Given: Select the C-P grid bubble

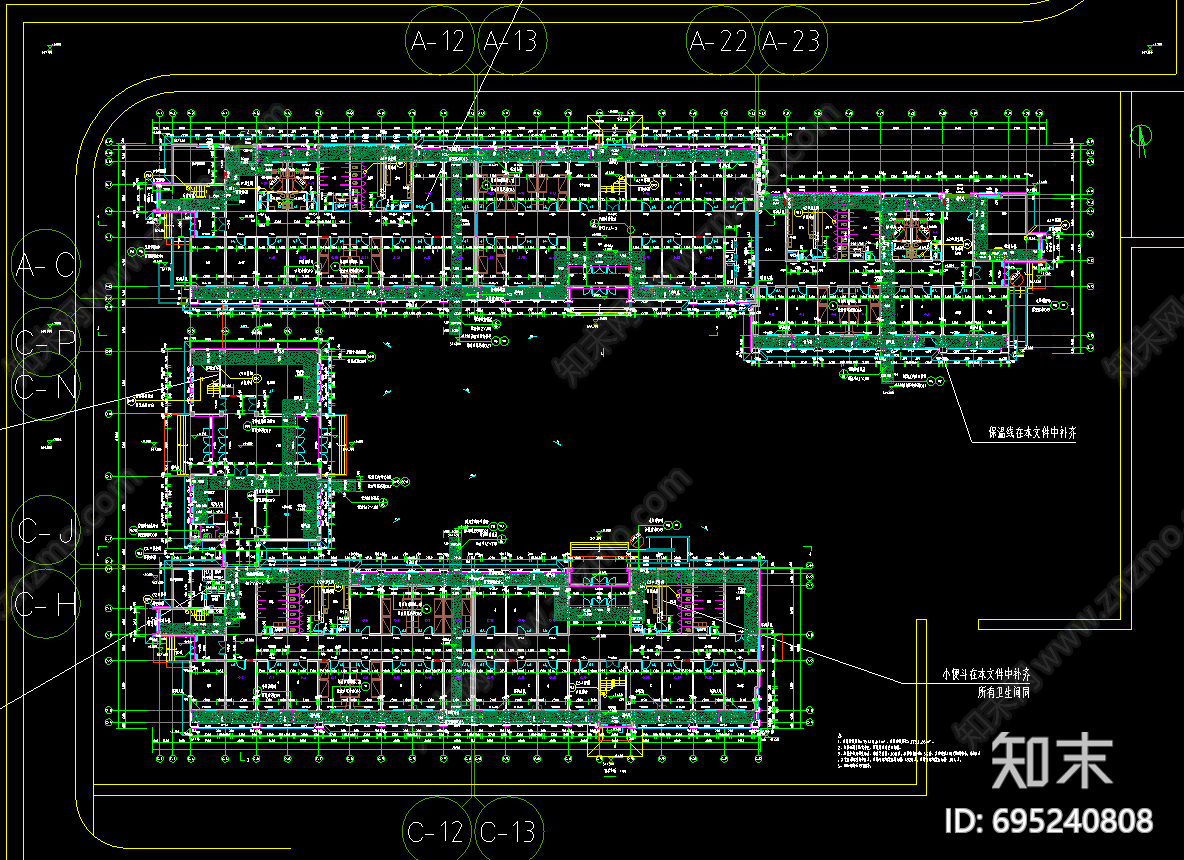Looking at the screenshot, I should pyautogui.click(x=46, y=342).
